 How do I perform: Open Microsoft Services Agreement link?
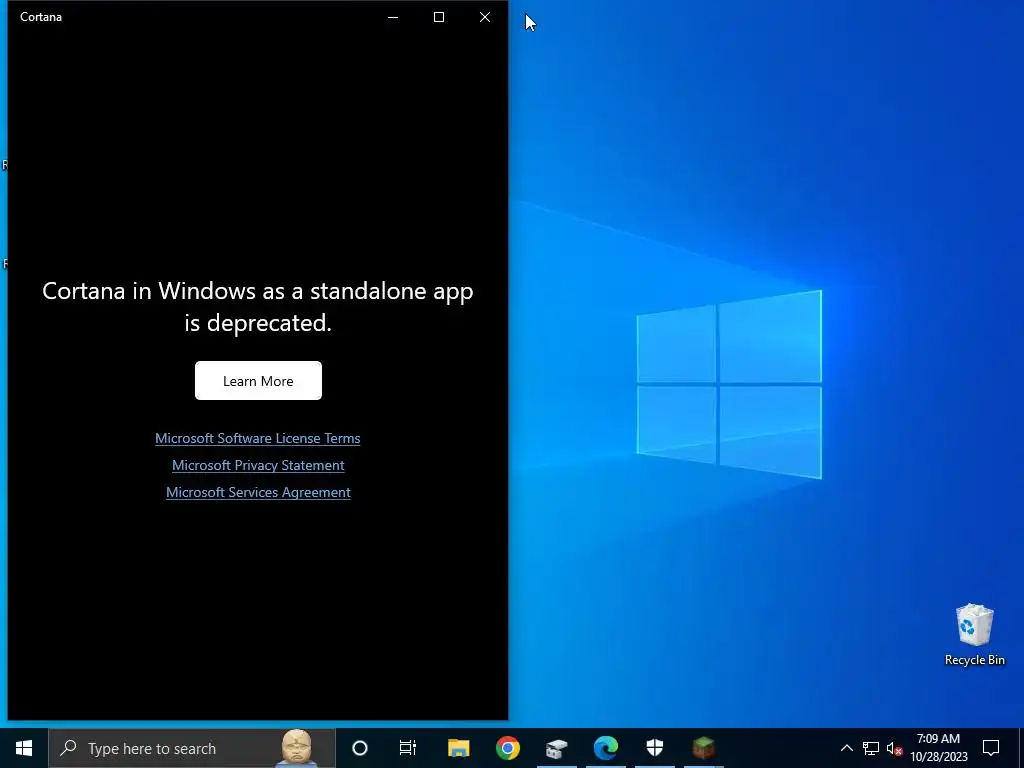click(258, 492)
